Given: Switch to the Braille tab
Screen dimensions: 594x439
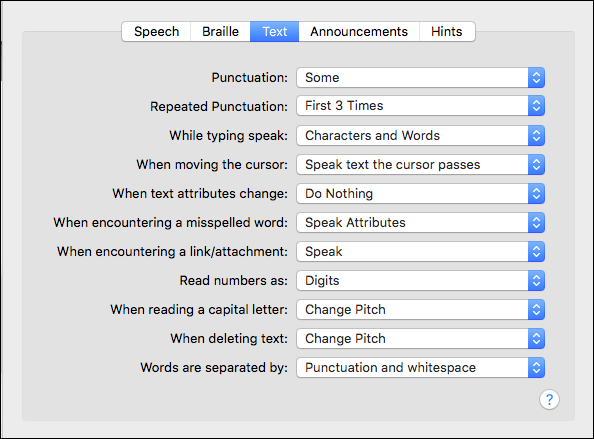Looking at the screenshot, I should pyautogui.click(x=220, y=31).
